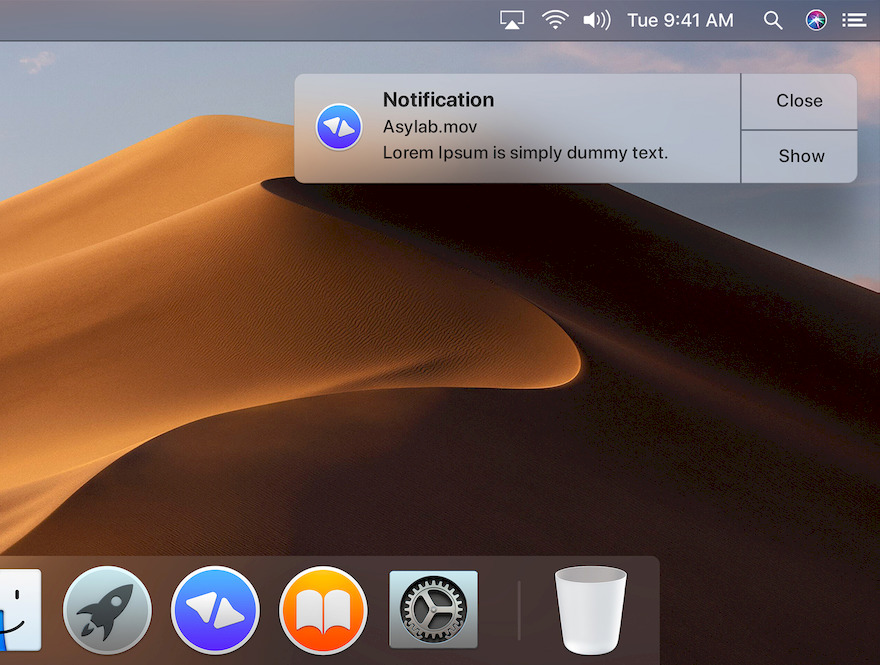
Task: Click the clock showing Tue 9:41 AM
Action: pos(680,21)
